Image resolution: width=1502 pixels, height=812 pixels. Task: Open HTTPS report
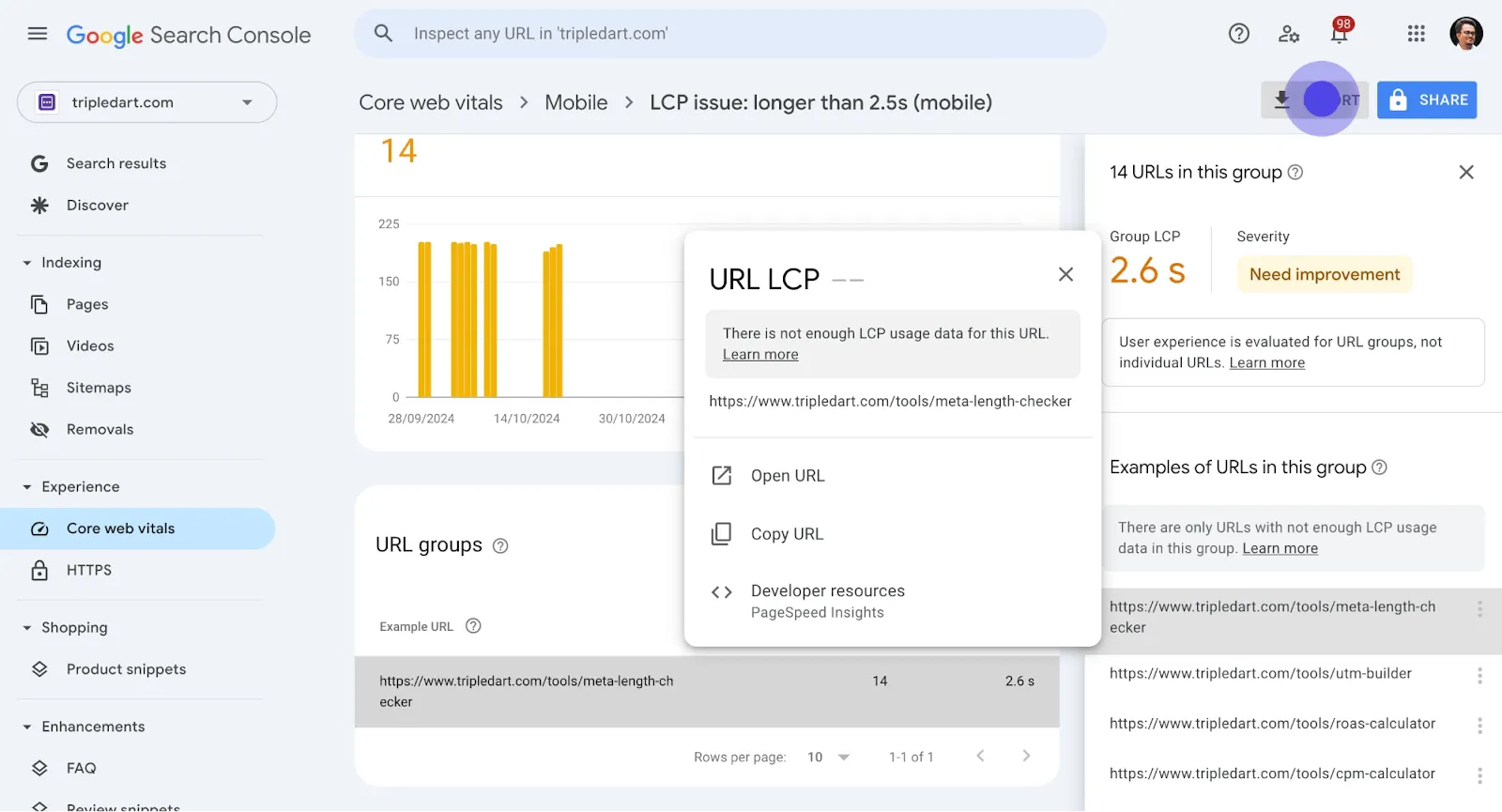[89, 570]
